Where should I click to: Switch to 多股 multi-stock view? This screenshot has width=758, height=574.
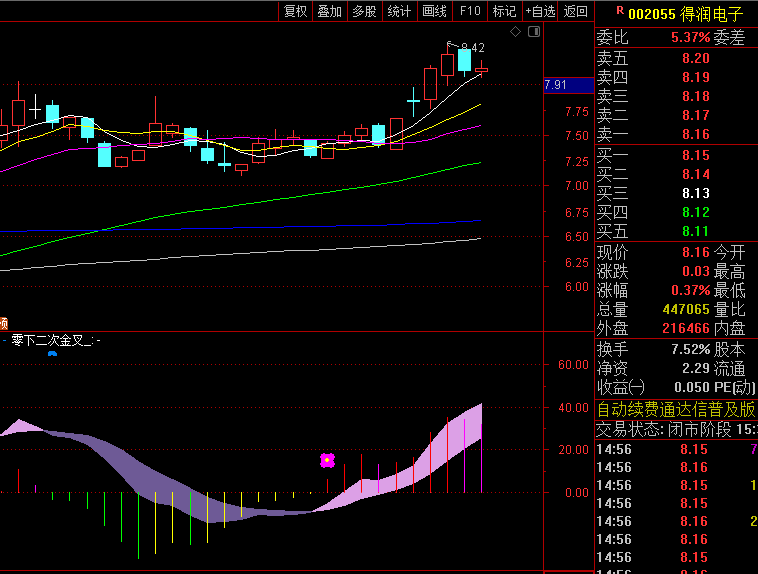tap(364, 11)
